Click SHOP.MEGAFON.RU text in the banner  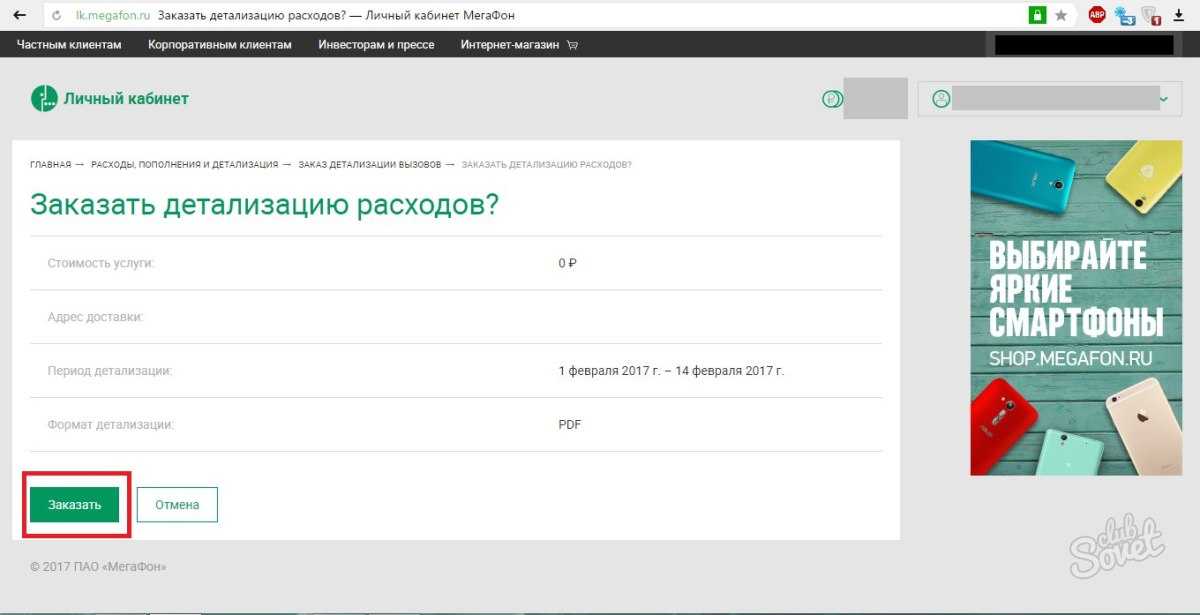[x=1070, y=357]
